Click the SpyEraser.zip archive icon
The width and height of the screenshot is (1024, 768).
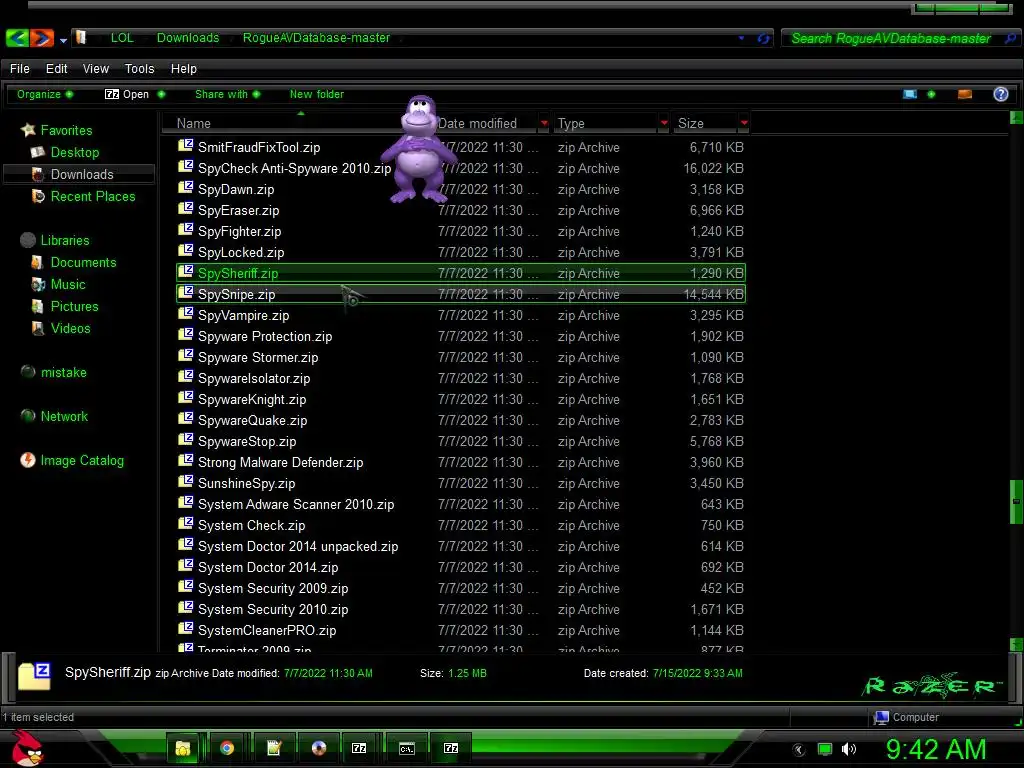[x=185, y=209]
